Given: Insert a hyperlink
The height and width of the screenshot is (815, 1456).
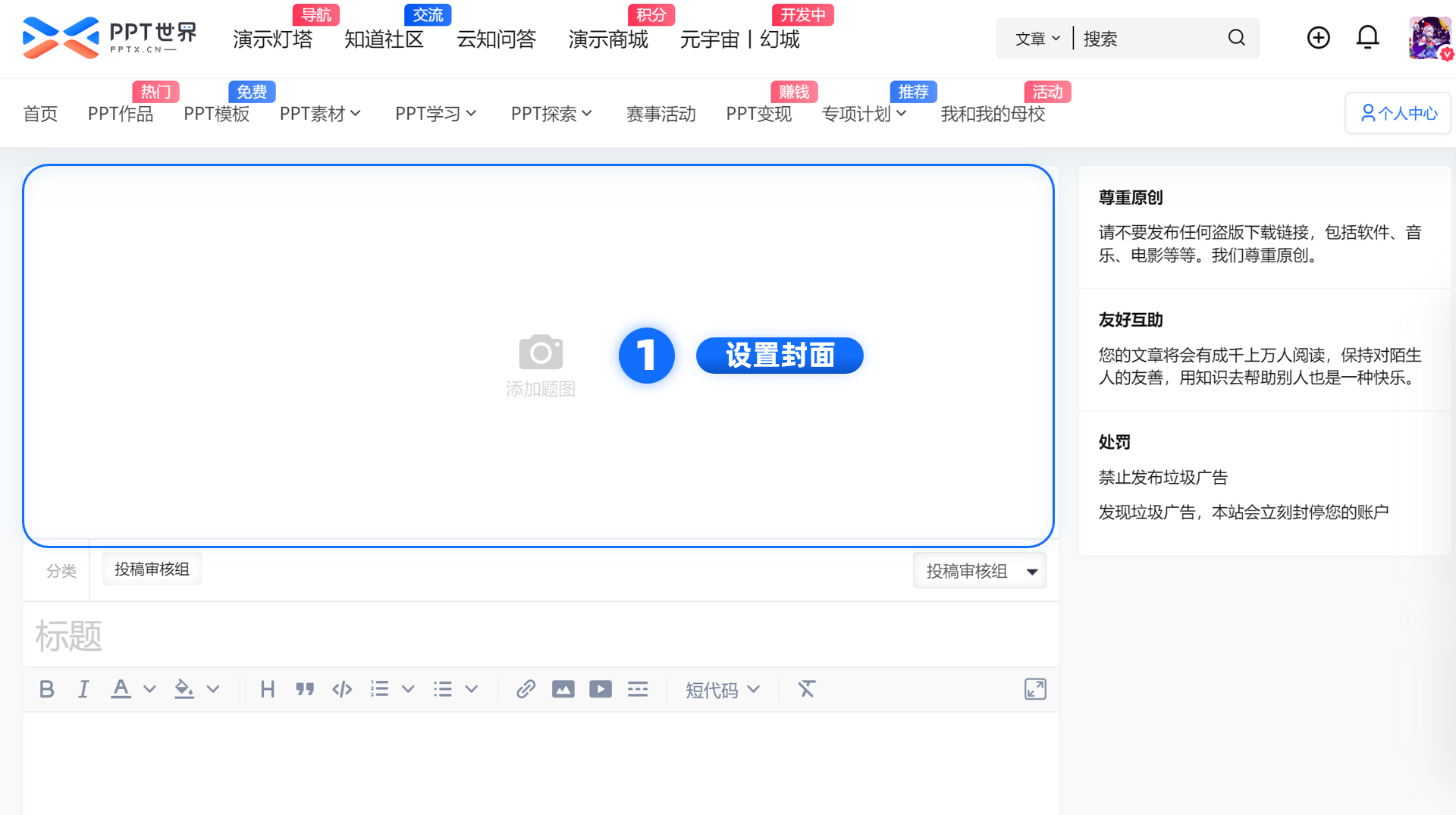Looking at the screenshot, I should pos(526,689).
